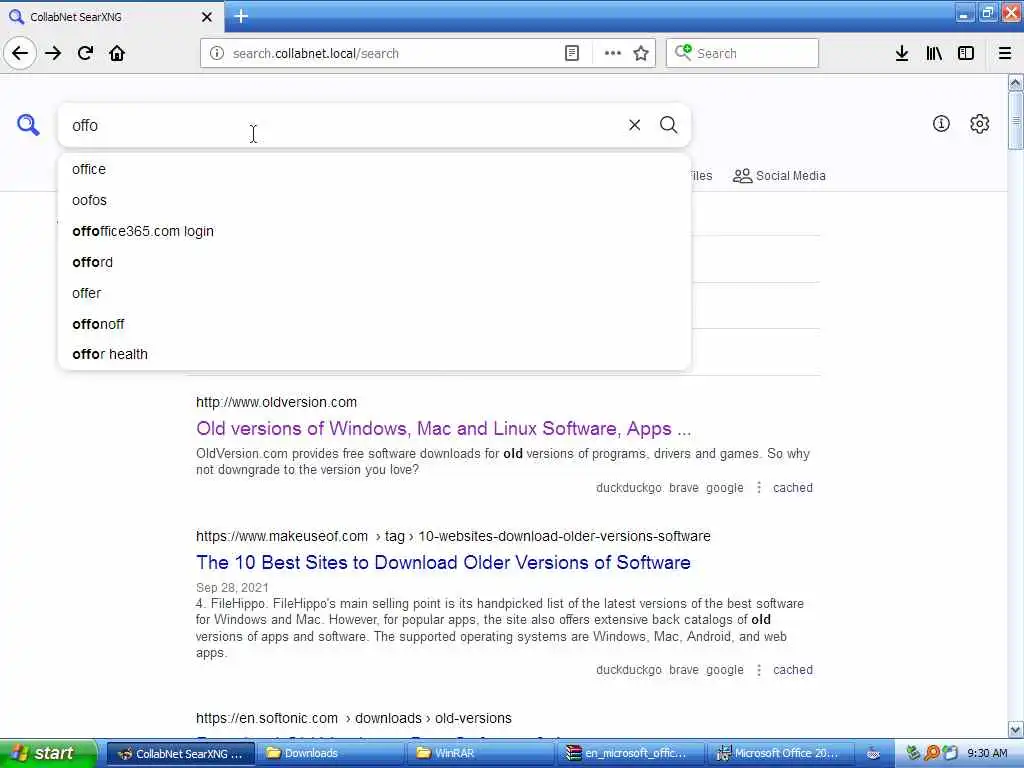Clear the search query text

coord(634,124)
